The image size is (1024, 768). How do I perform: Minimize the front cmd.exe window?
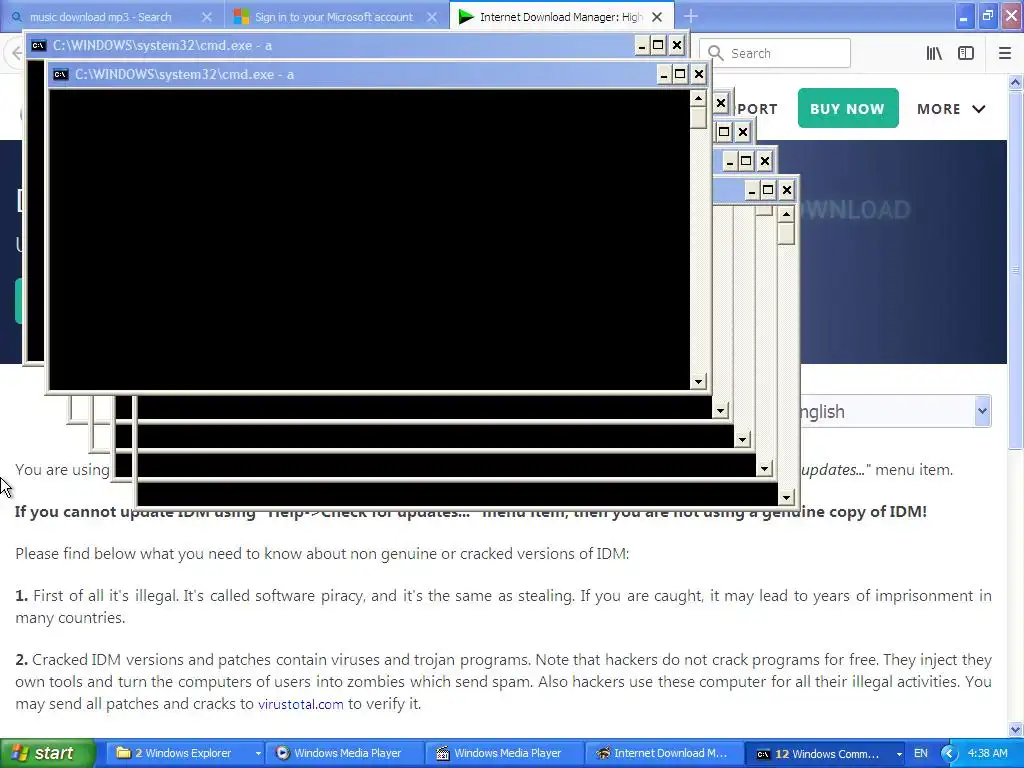click(x=664, y=74)
